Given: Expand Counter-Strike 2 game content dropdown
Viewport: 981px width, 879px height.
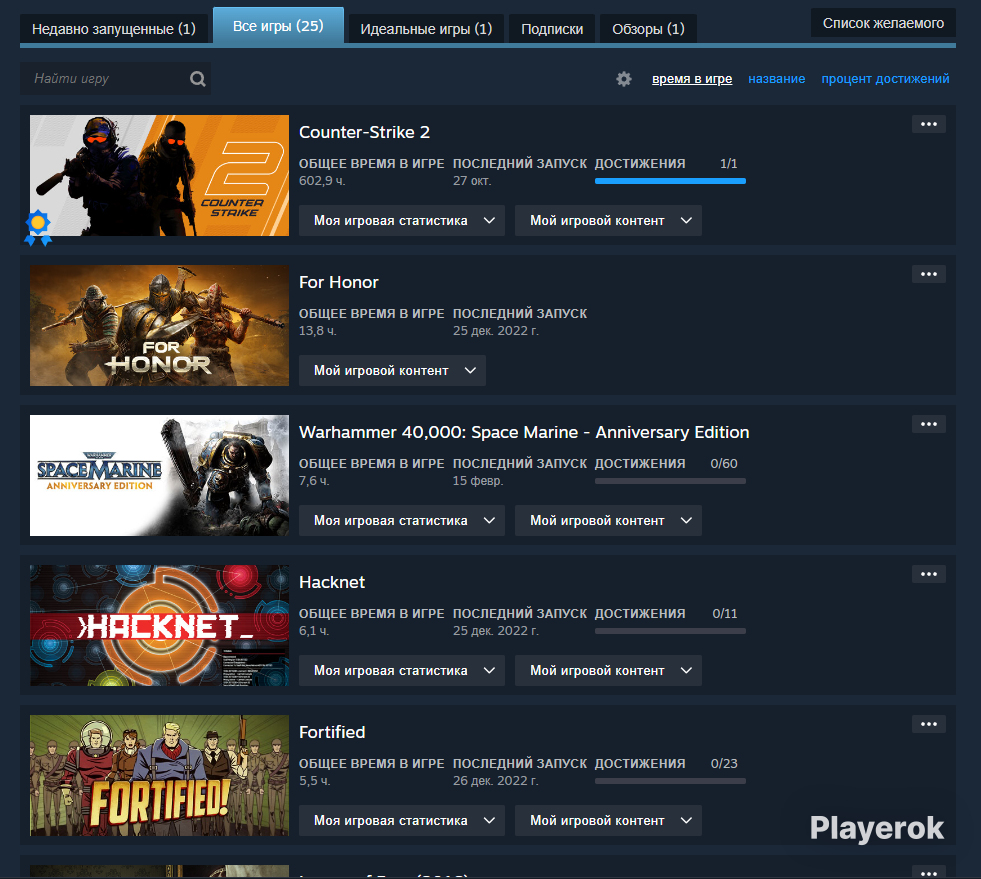Looking at the screenshot, I should pos(608,221).
